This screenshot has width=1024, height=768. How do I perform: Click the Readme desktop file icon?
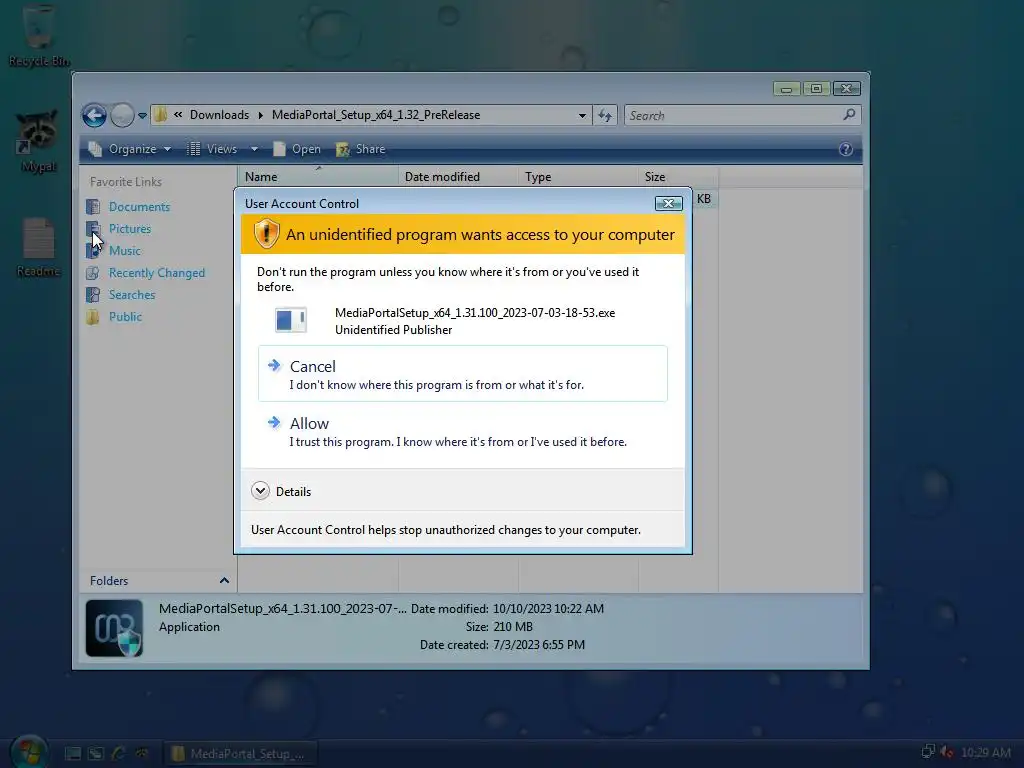click(39, 248)
